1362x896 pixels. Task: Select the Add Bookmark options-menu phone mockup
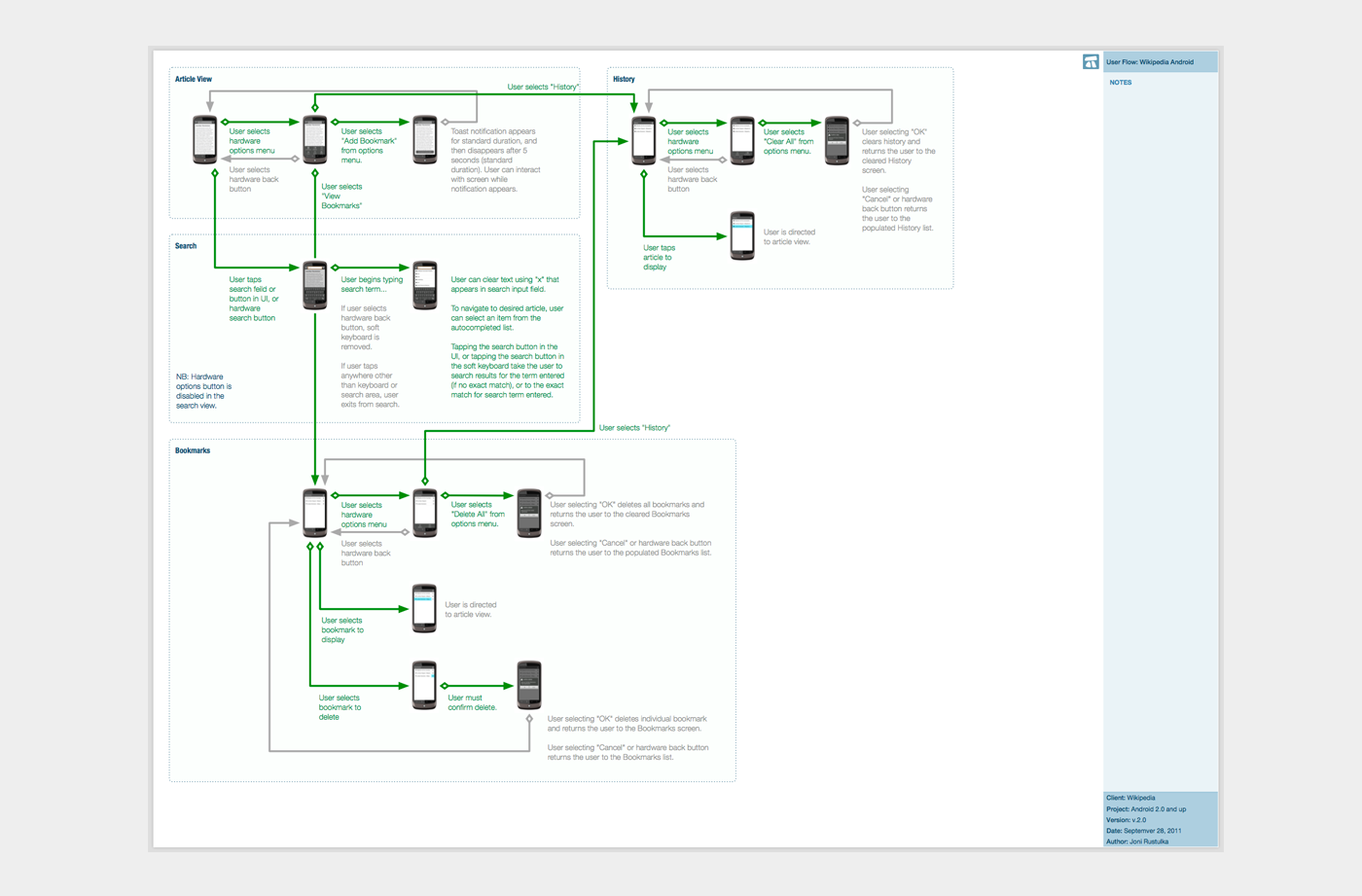[314, 139]
